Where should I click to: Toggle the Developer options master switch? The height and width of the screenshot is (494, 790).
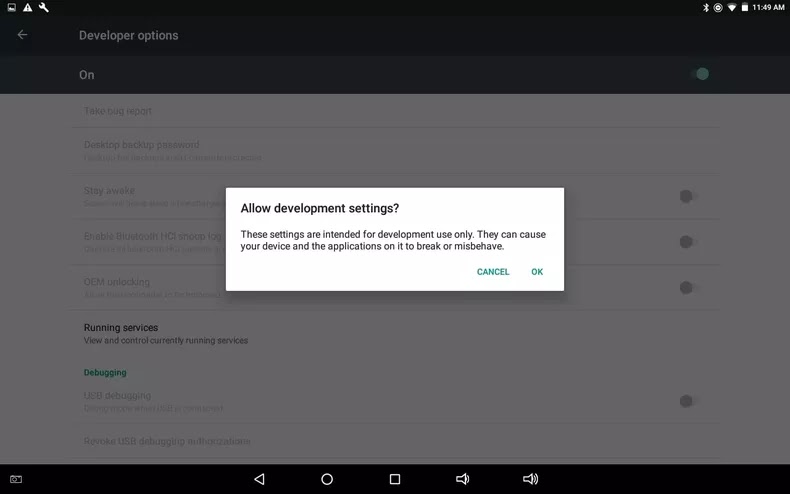point(699,74)
